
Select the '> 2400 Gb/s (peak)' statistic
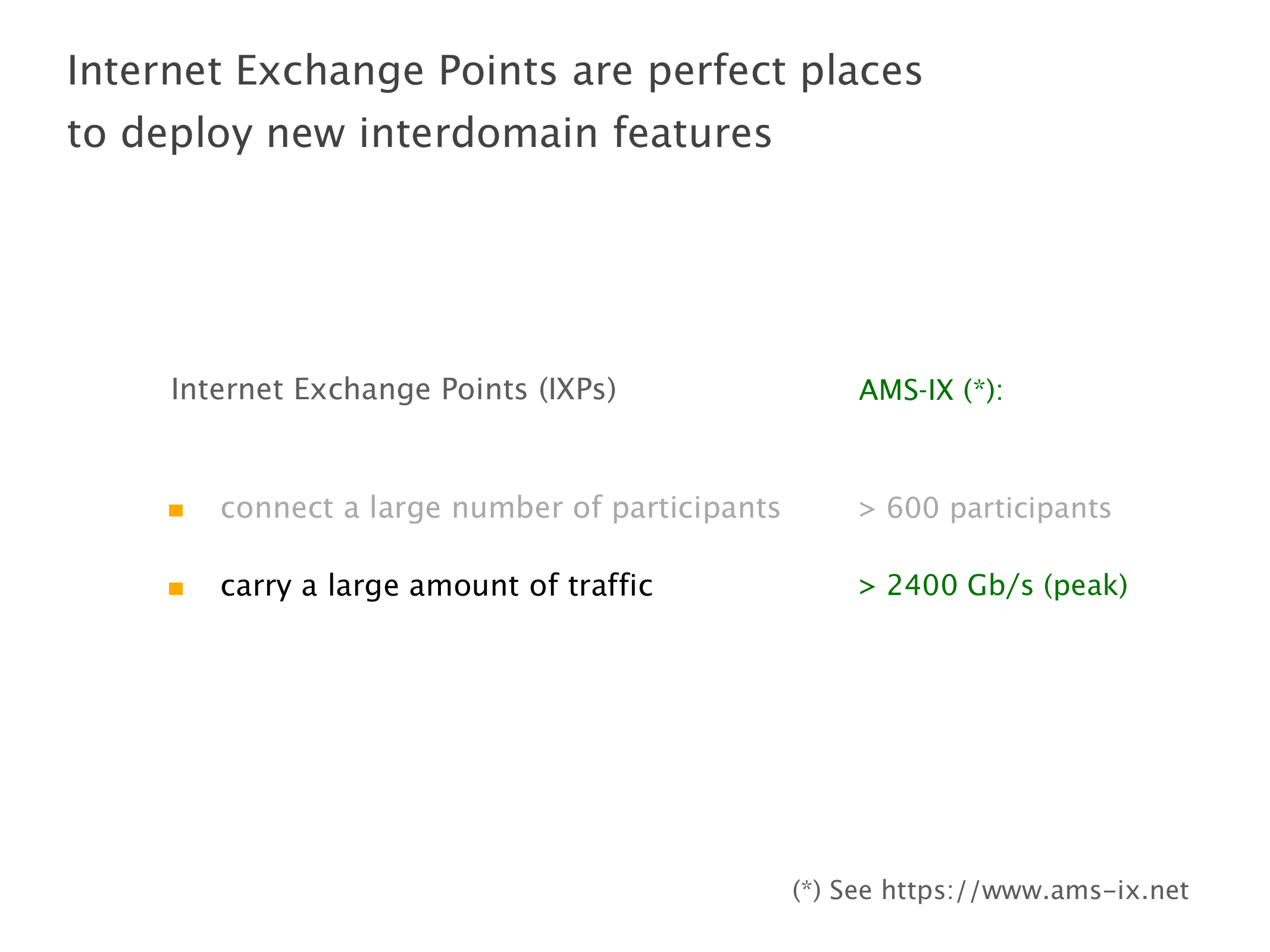point(993,585)
